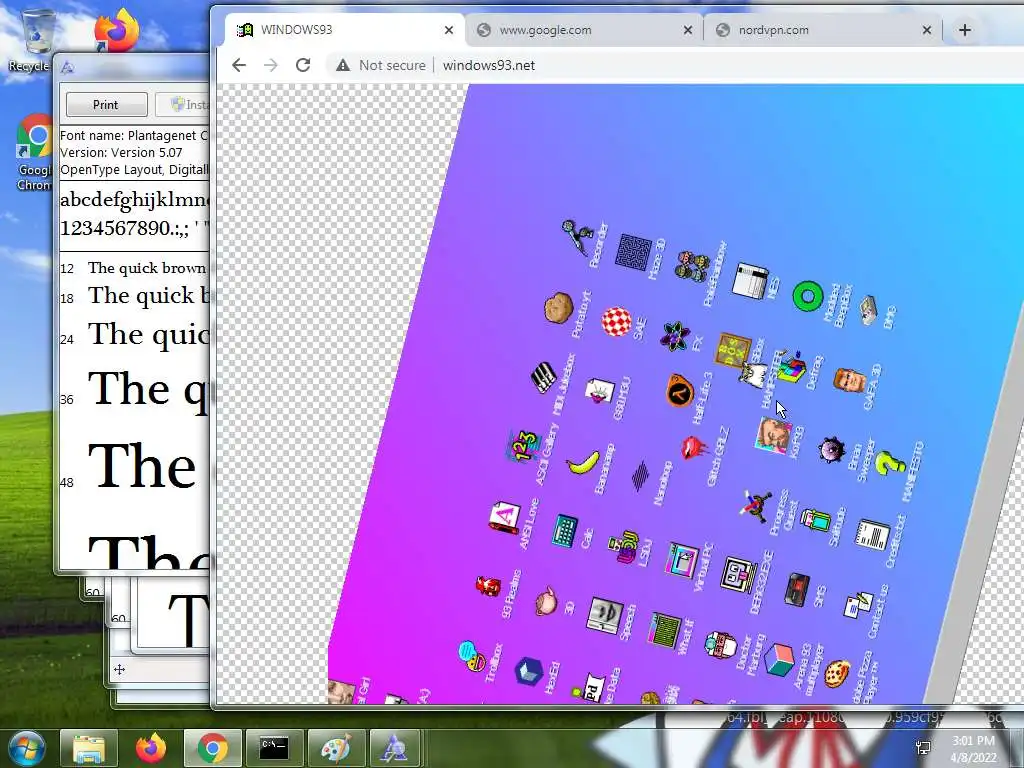This screenshot has height=768, width=1024.
Task: Open the 3D teapot icon
Action: (x=545, y=601)
